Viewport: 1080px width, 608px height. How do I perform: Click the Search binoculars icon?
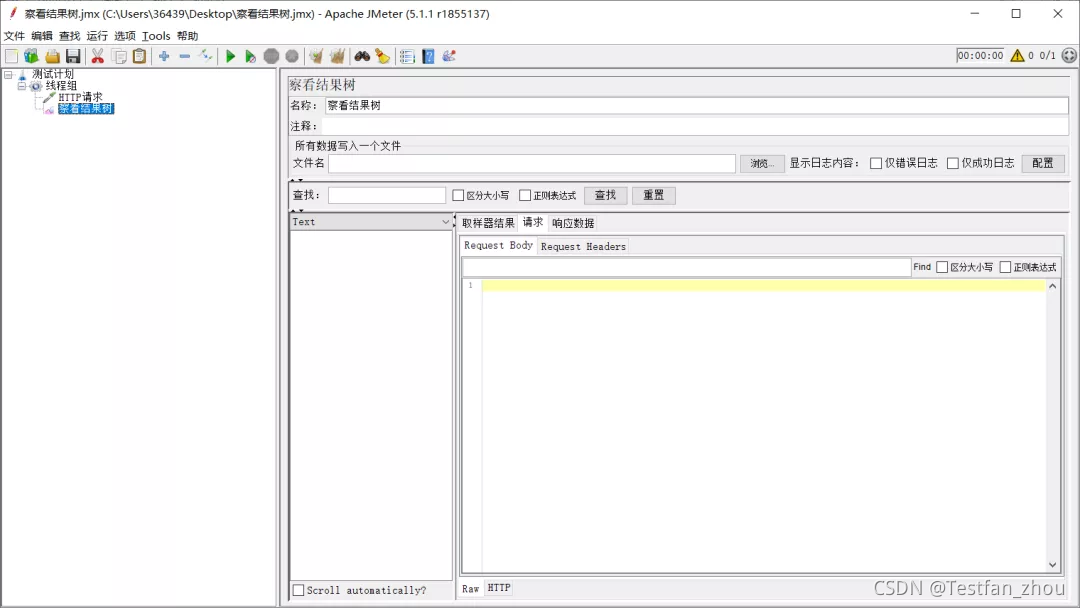362,56
